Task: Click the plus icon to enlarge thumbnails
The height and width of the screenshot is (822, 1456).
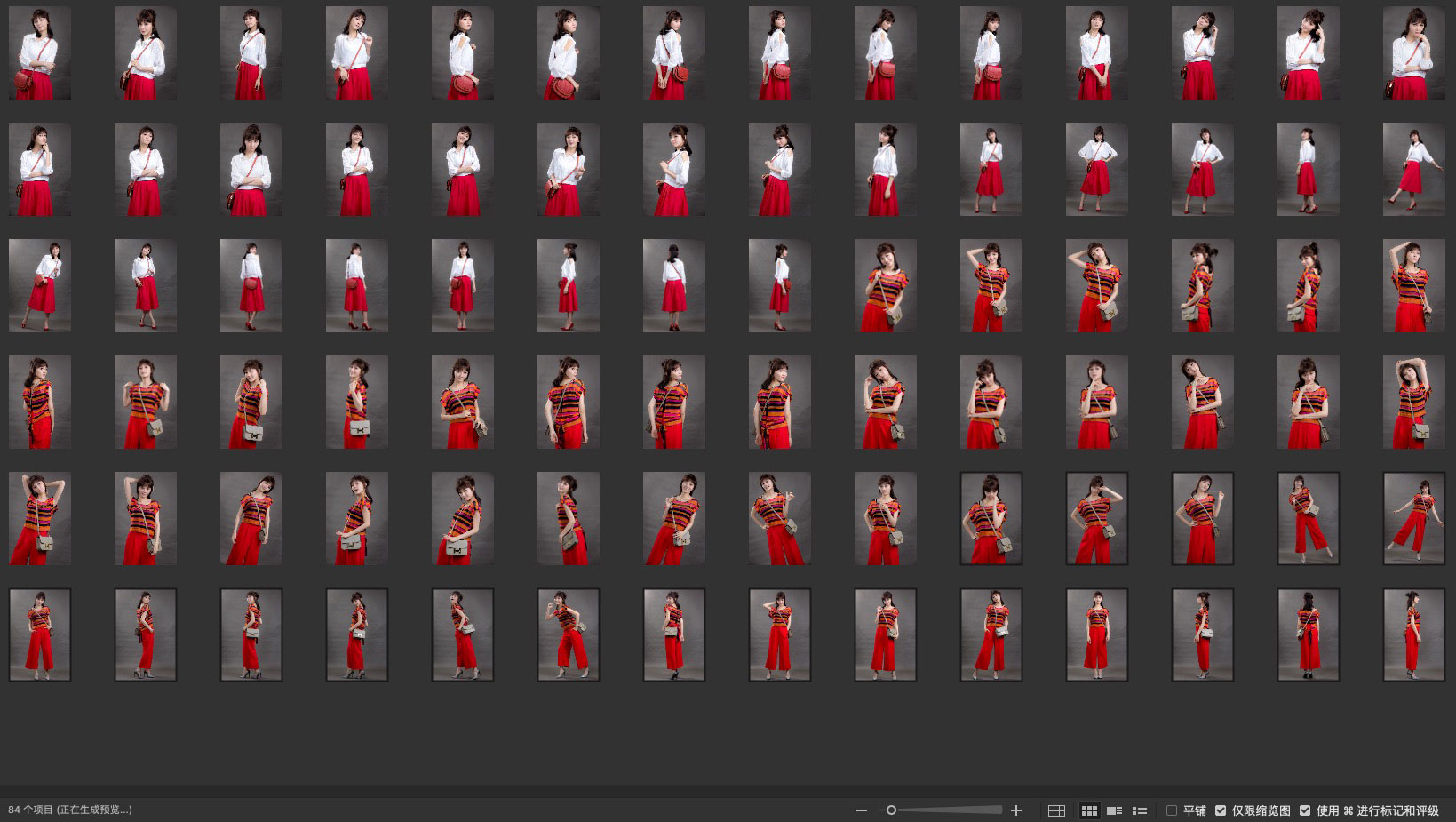Action: pos(1016,810)
